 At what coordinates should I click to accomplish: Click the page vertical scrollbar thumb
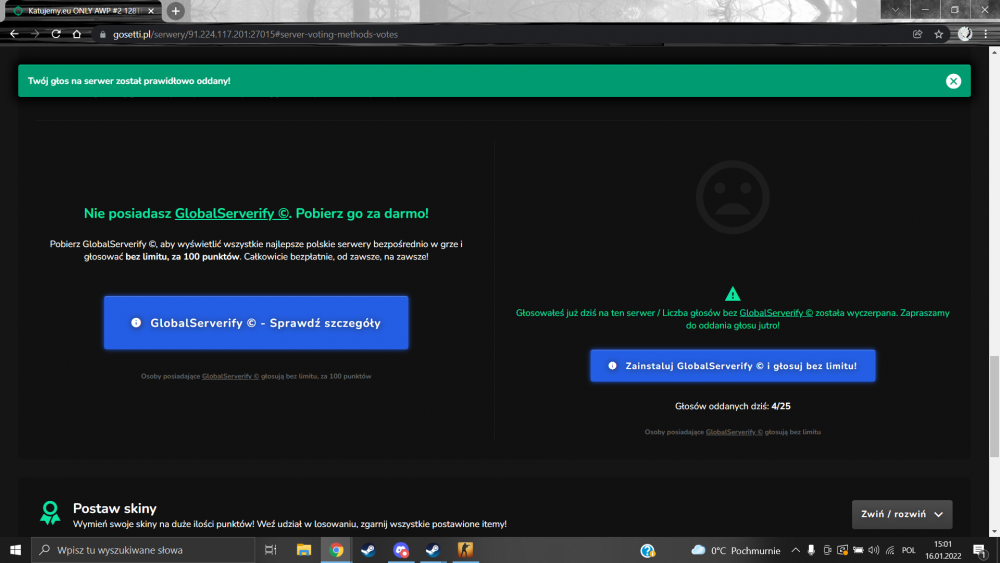click(994, 406)
